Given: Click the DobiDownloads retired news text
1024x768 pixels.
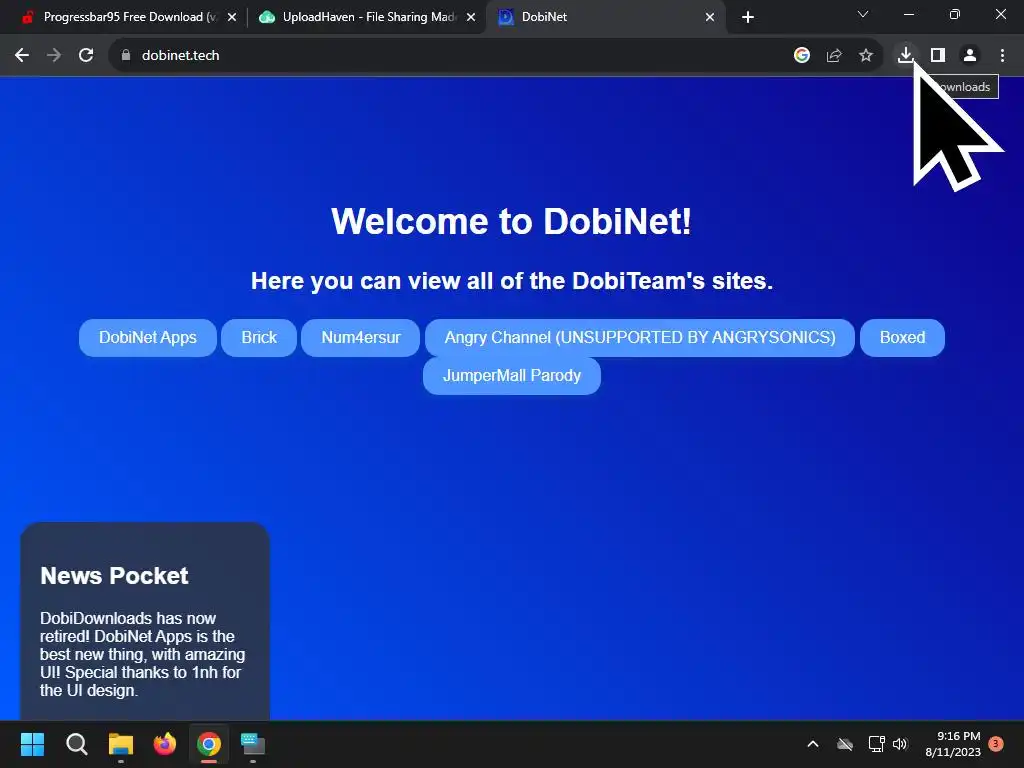Looking at the screenshot, I should (x=142, y=654).
